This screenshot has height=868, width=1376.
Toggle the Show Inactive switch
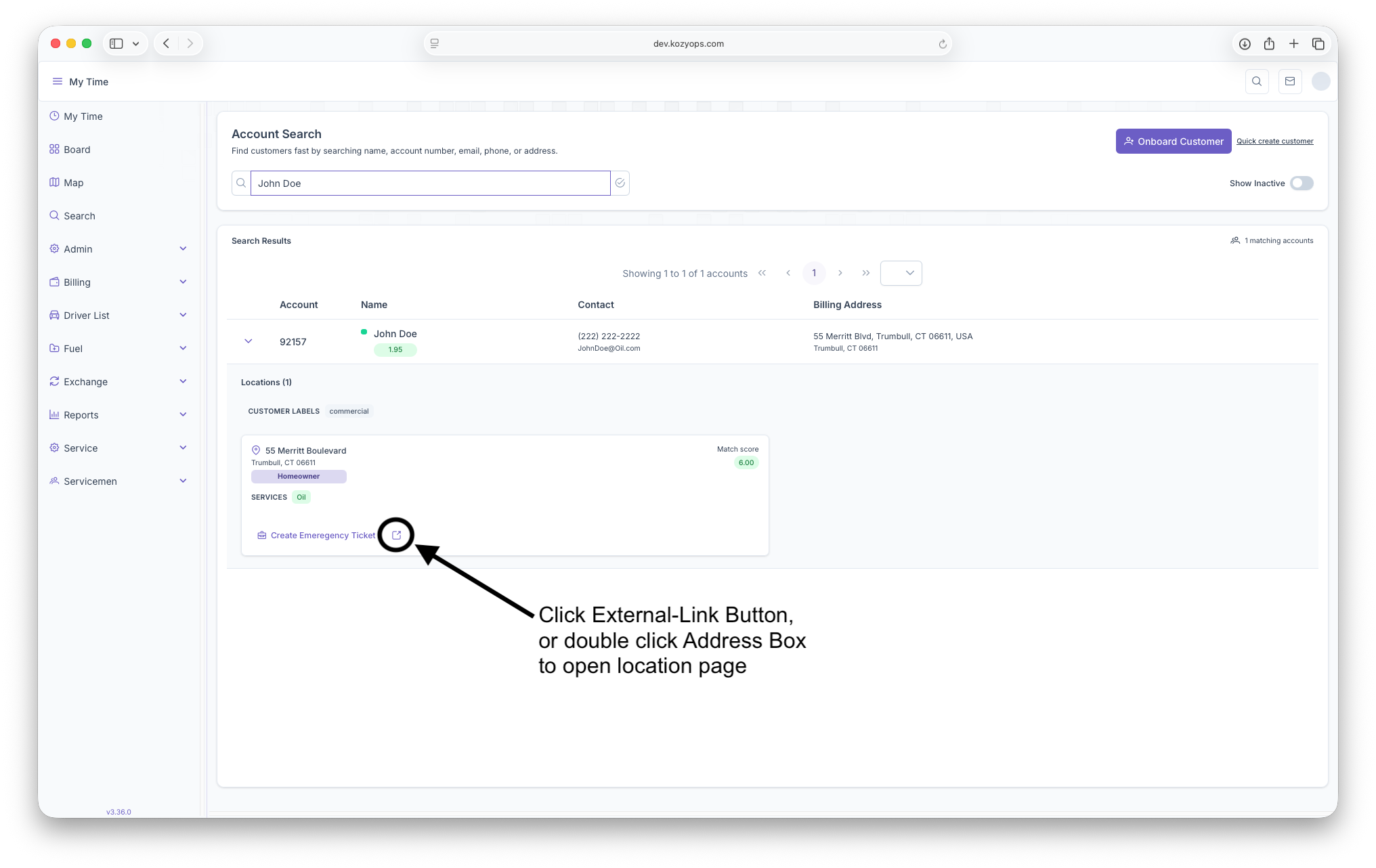[x=1302, y=183]
